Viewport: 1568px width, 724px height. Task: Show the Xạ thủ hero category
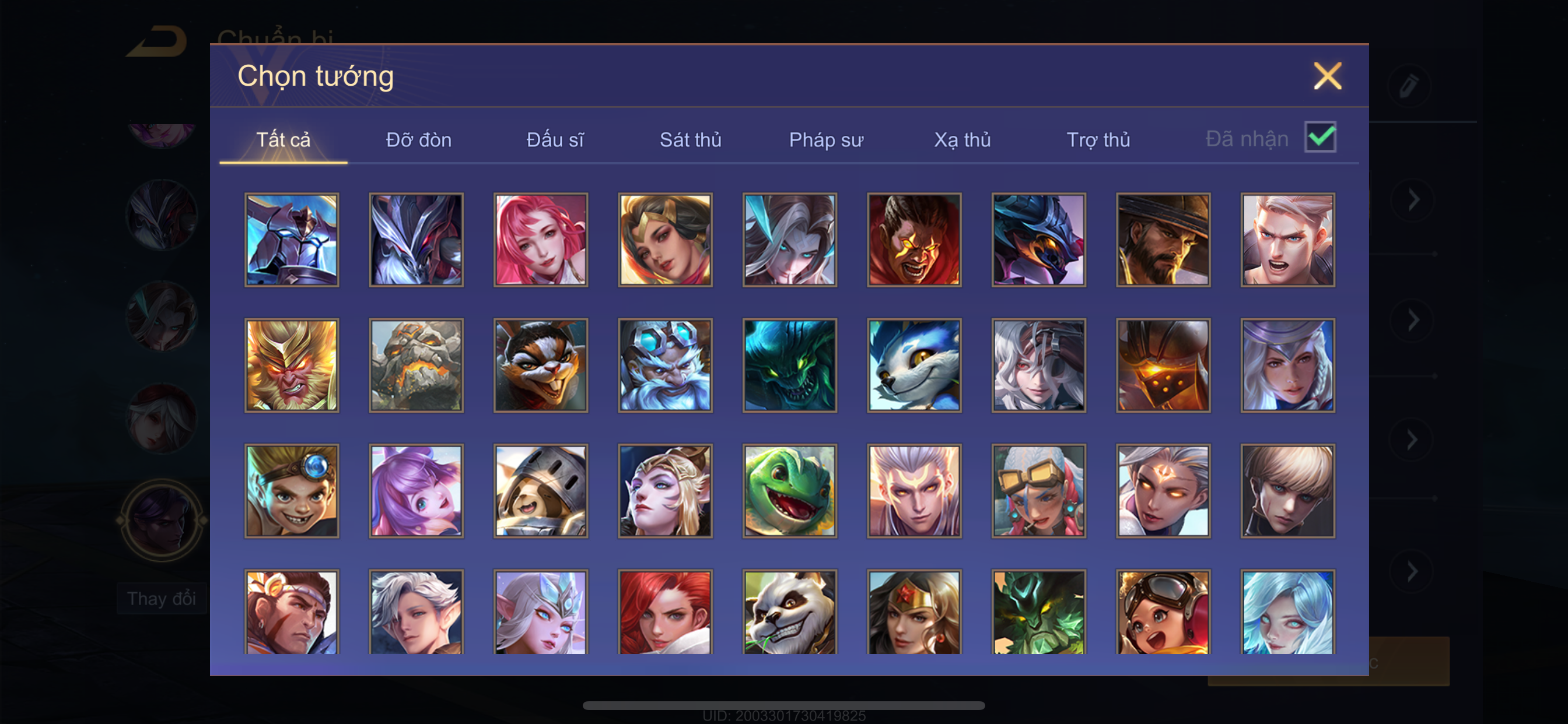pos(963,140)
